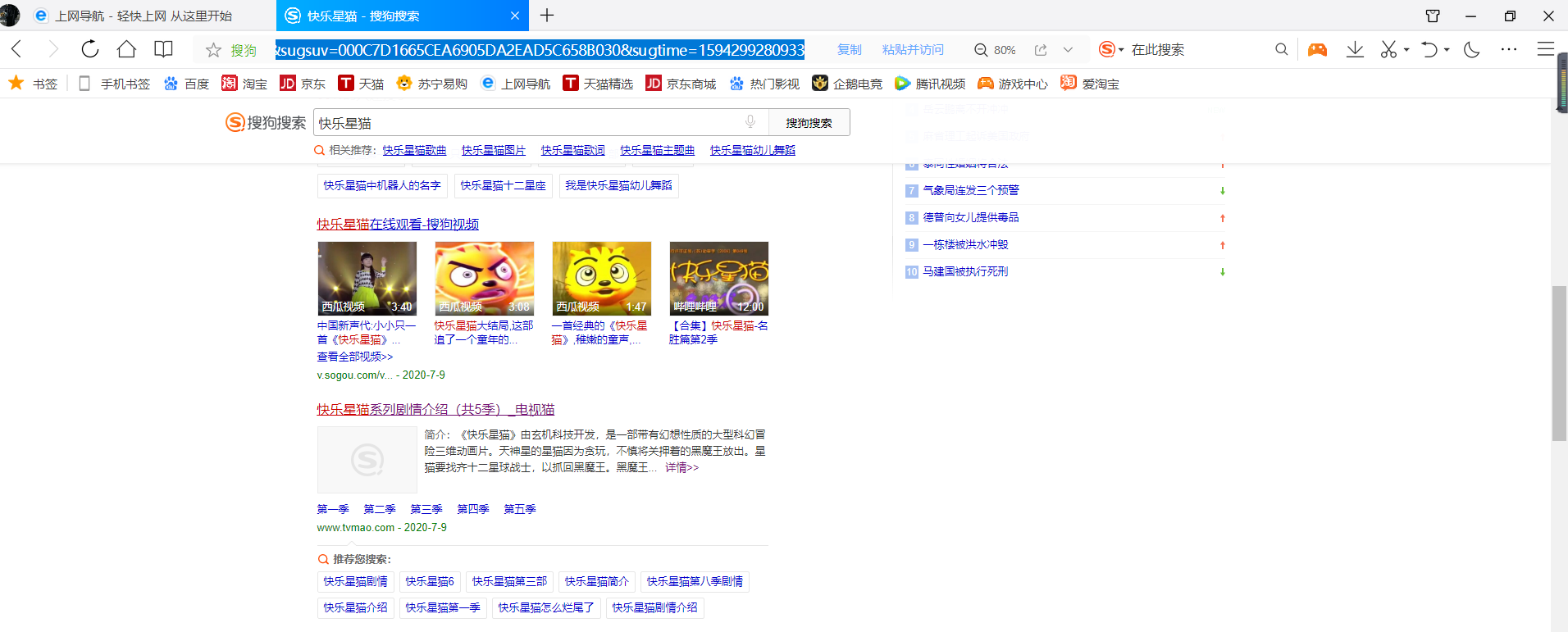The height and width of the screenshot is (632, 1568).
Task: Open the 12:00 bilibili video thumbnail
Action: coord(718,278)
